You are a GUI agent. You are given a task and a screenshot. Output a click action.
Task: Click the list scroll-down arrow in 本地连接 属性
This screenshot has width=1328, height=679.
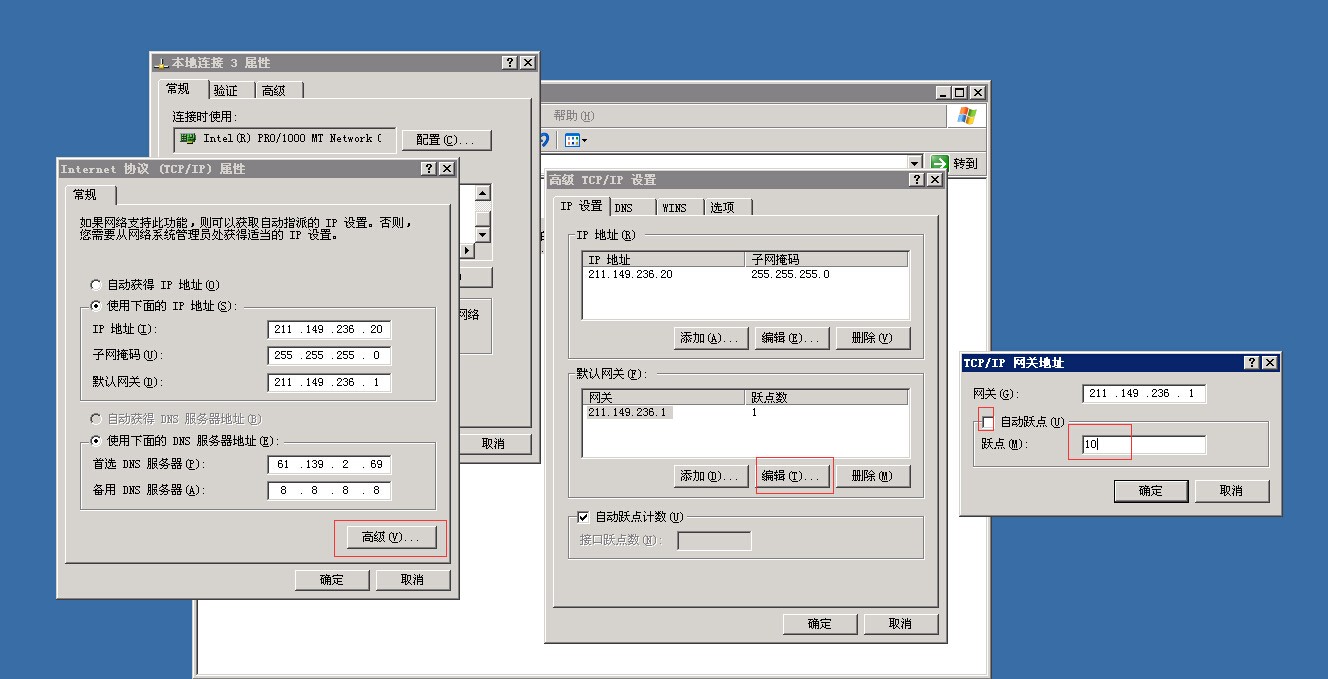[x=482, y=234]
